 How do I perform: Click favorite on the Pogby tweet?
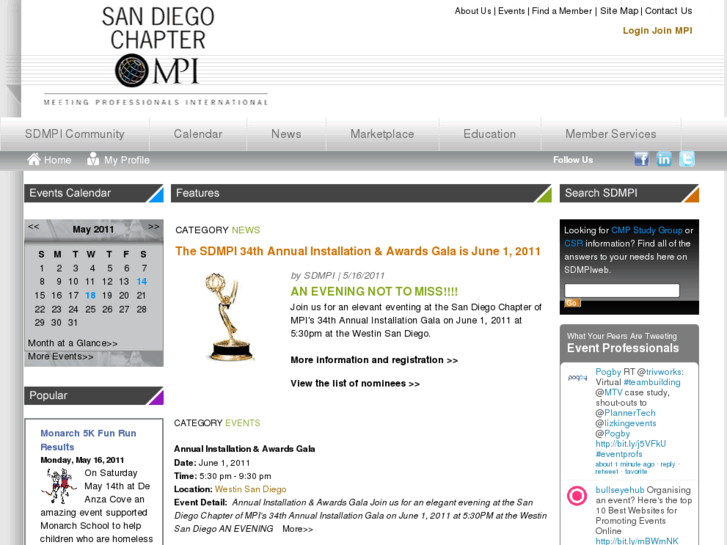click(x=636, y=472)
